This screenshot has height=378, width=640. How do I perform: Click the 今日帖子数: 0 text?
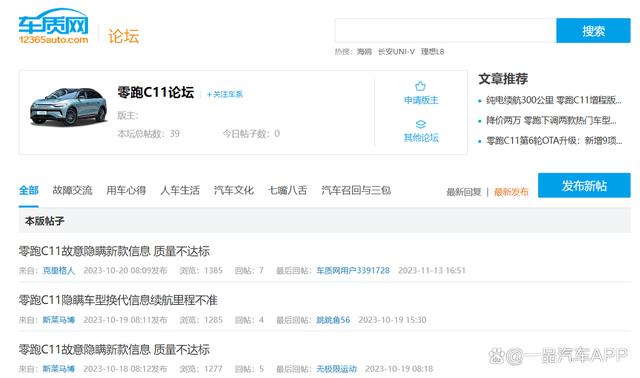(x=251, y=133)
